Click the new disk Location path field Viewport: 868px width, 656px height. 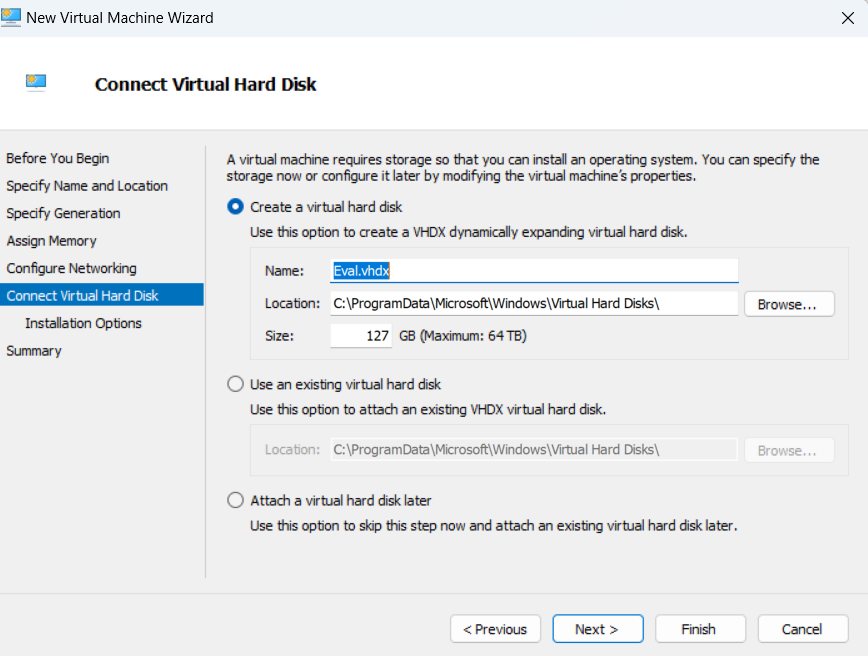534,303
